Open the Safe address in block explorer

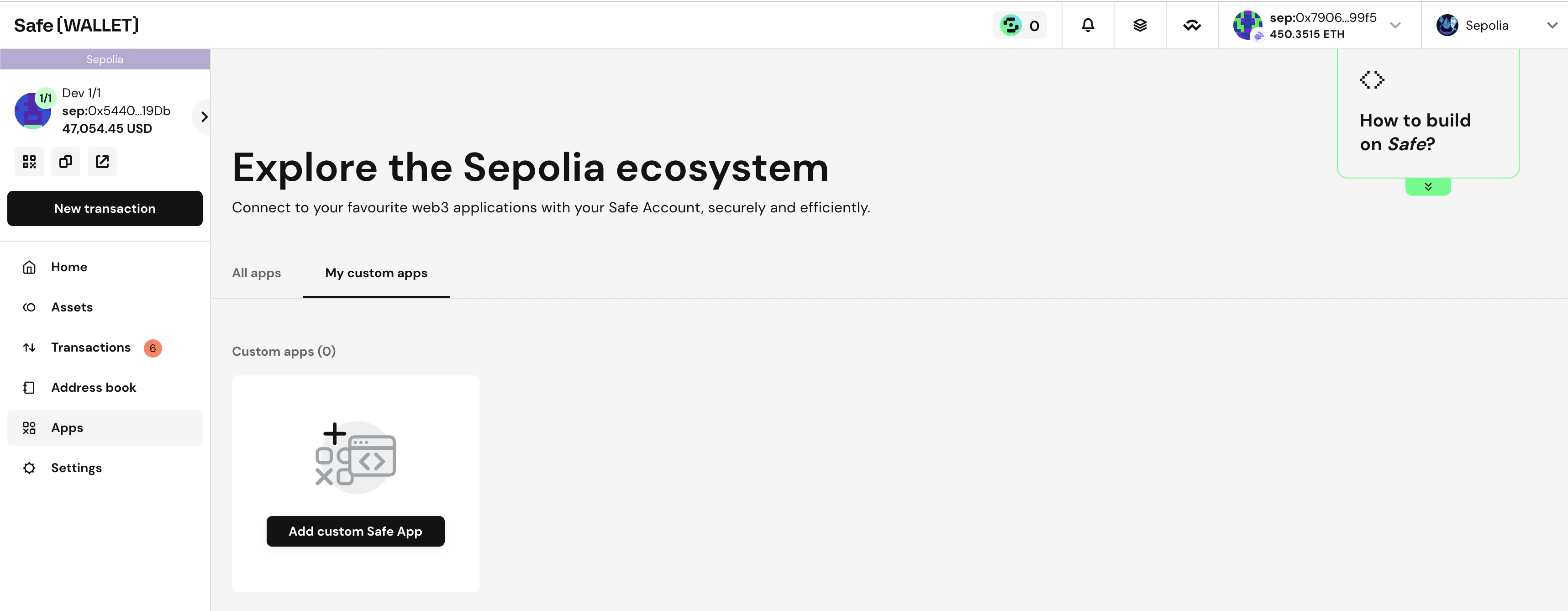(102, 161)
